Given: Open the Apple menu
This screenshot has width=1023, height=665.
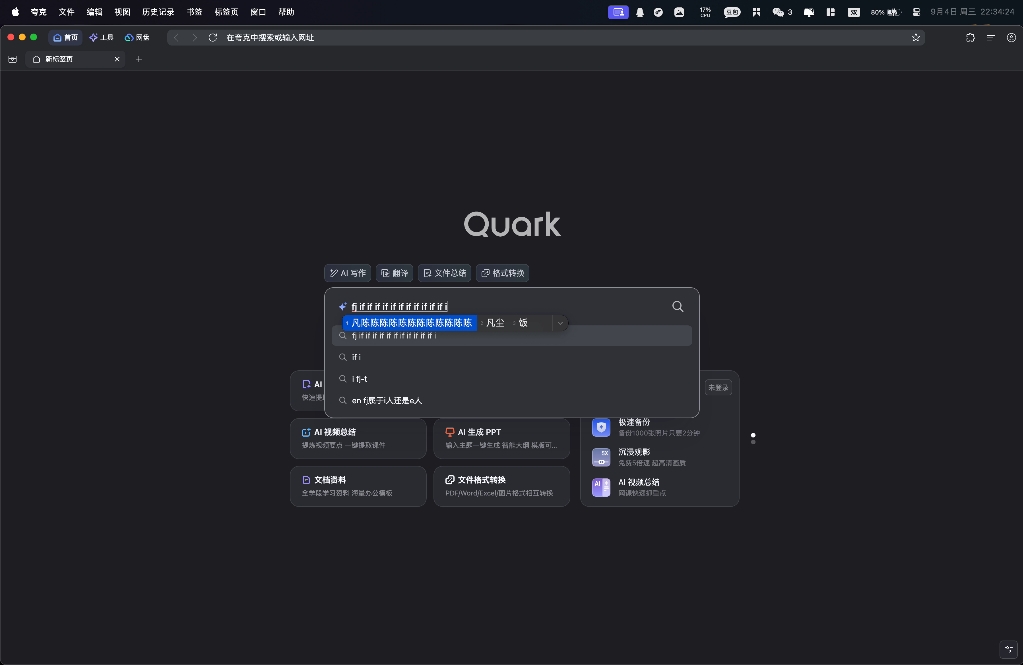Looking at the screenshot, I should tap(15, 12).
